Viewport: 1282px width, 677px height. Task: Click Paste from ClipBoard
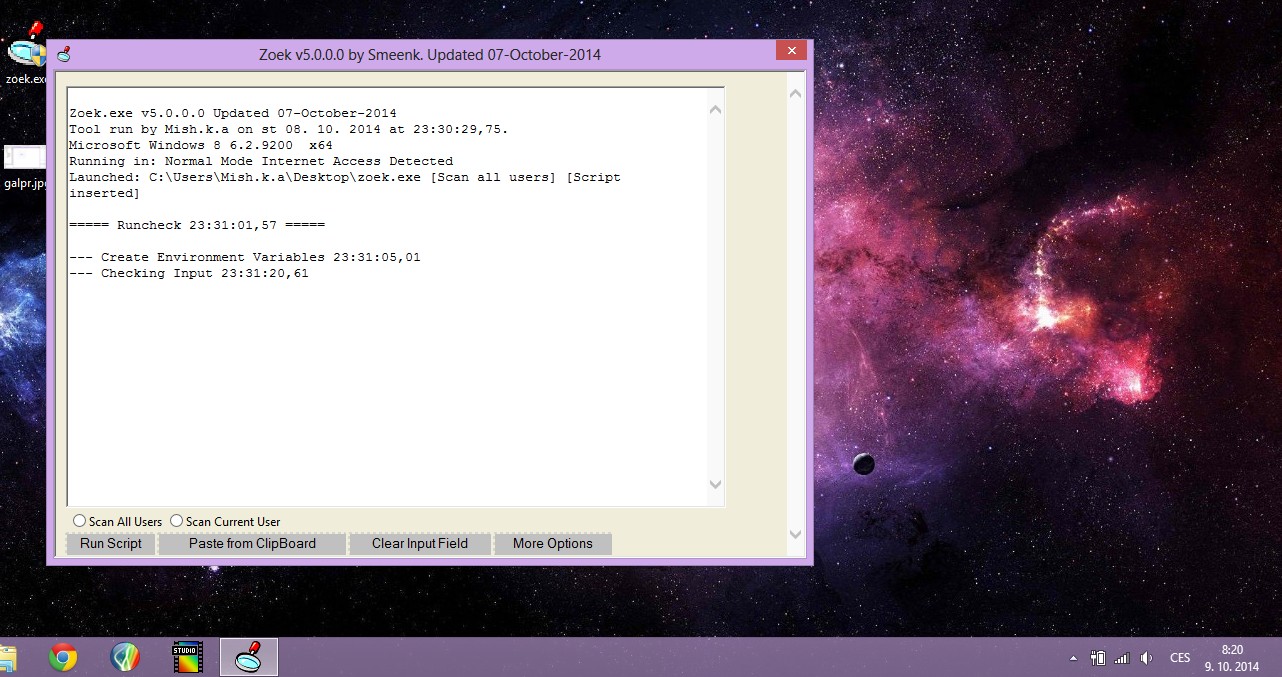point(252,544)
